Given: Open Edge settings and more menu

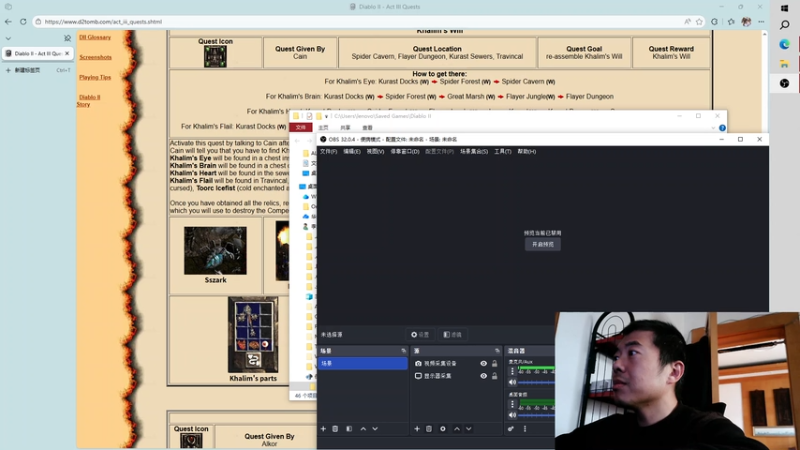Looking at the screenshot, I should click(761, 21).
